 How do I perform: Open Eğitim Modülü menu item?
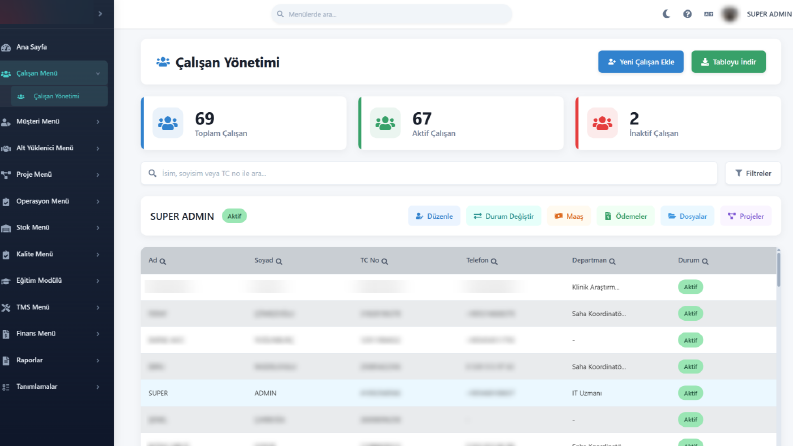pos(54,281)
